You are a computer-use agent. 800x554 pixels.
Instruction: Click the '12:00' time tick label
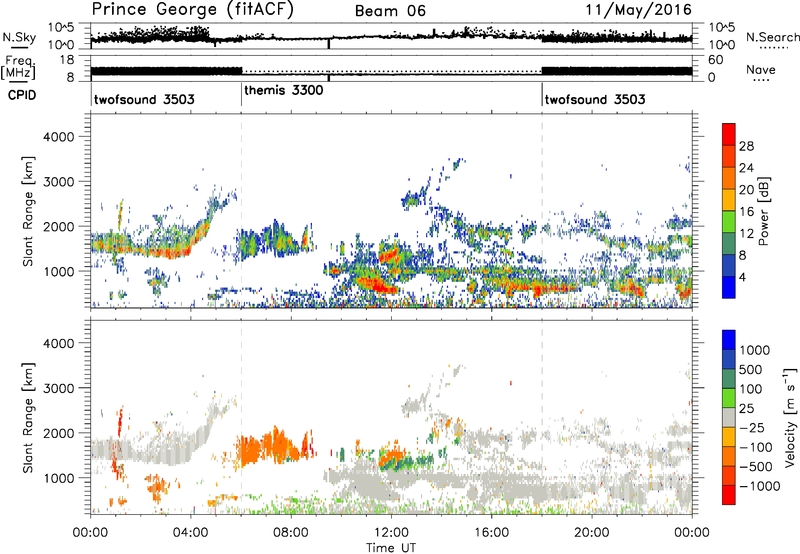(x=391, y=533)
